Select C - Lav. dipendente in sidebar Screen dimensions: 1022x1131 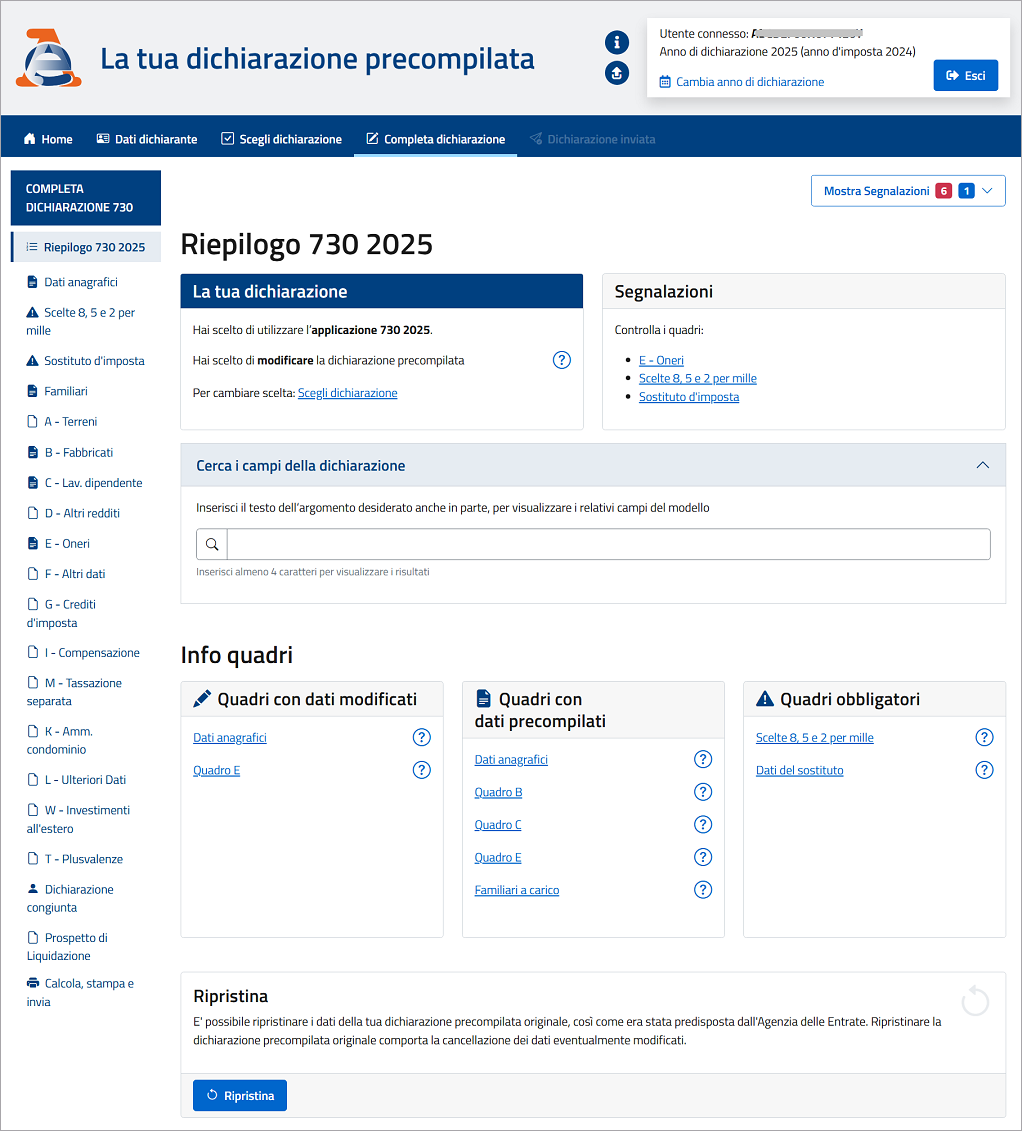pos(93,483)
